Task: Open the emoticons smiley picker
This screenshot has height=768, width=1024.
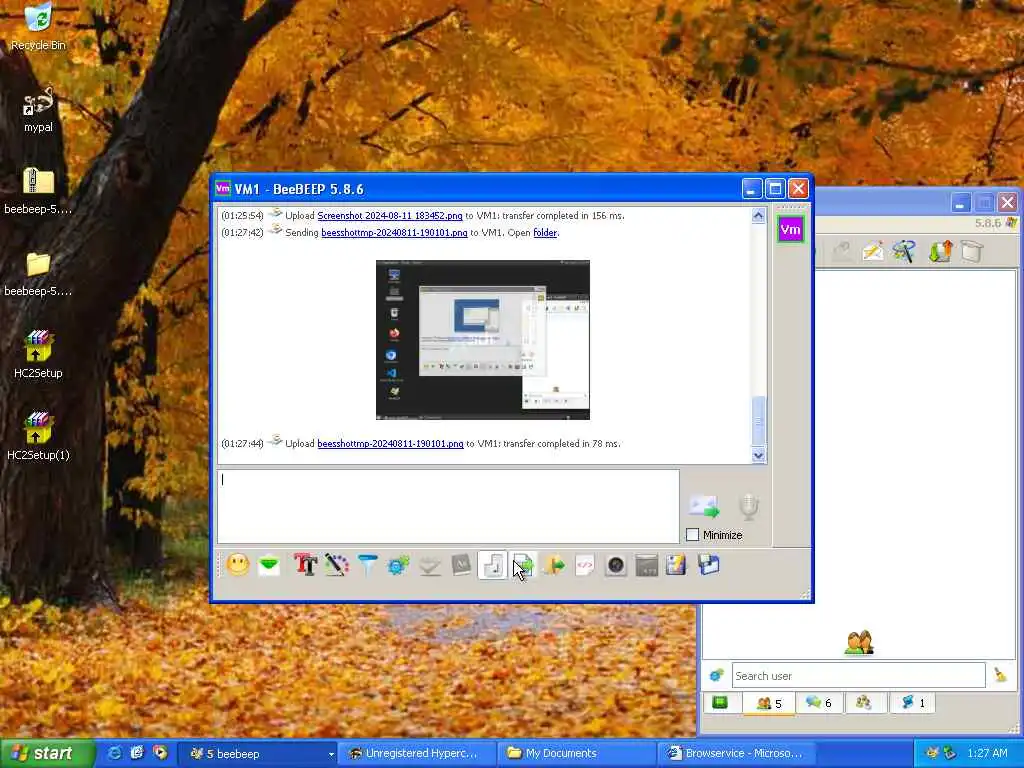Action: (238, 565)
